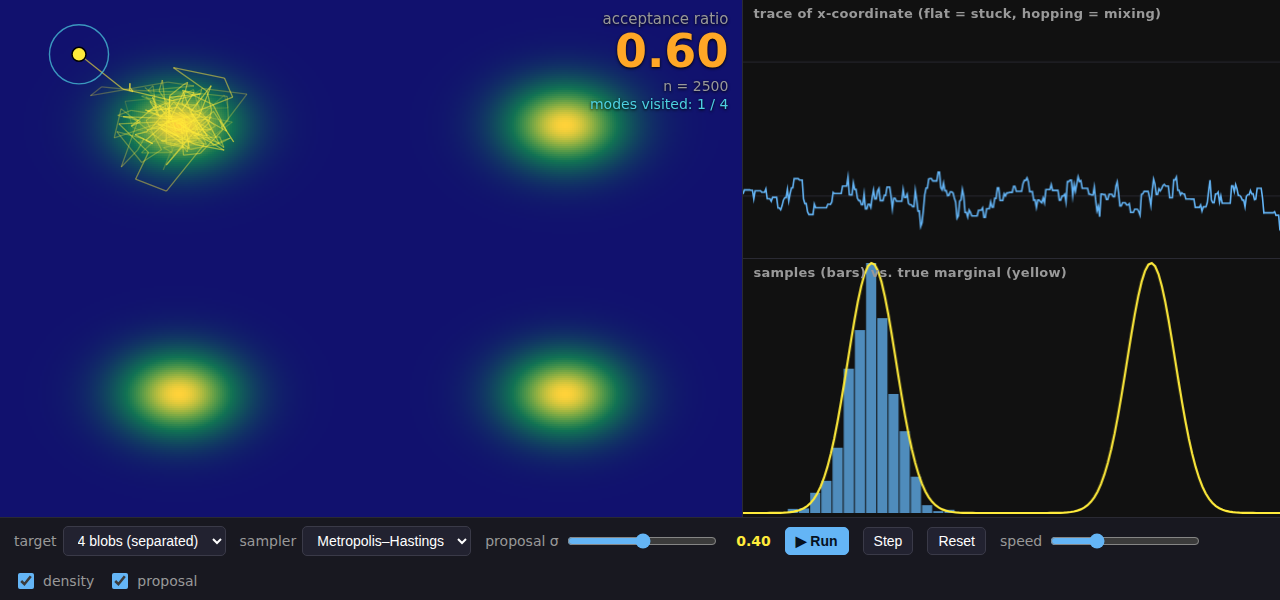This screenshot has height=600, width=1280.
Task: Click the modes visited counter
Action: click(659, 104)
